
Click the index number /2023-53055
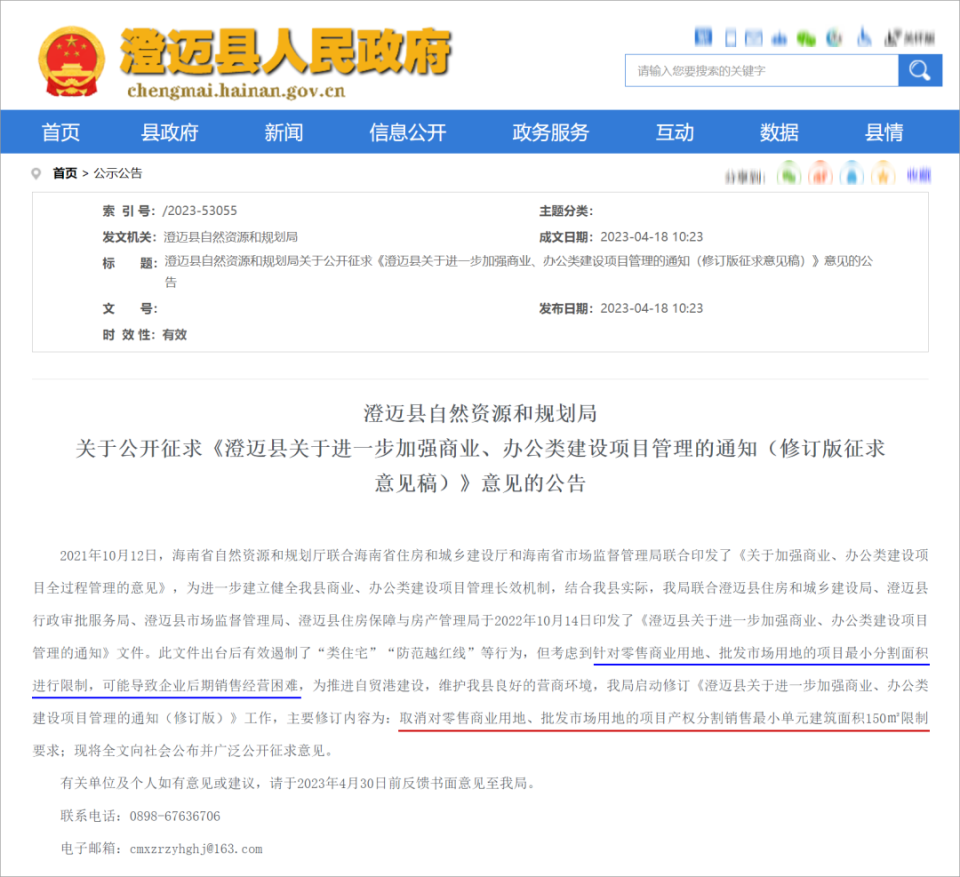tap(200, 211)
